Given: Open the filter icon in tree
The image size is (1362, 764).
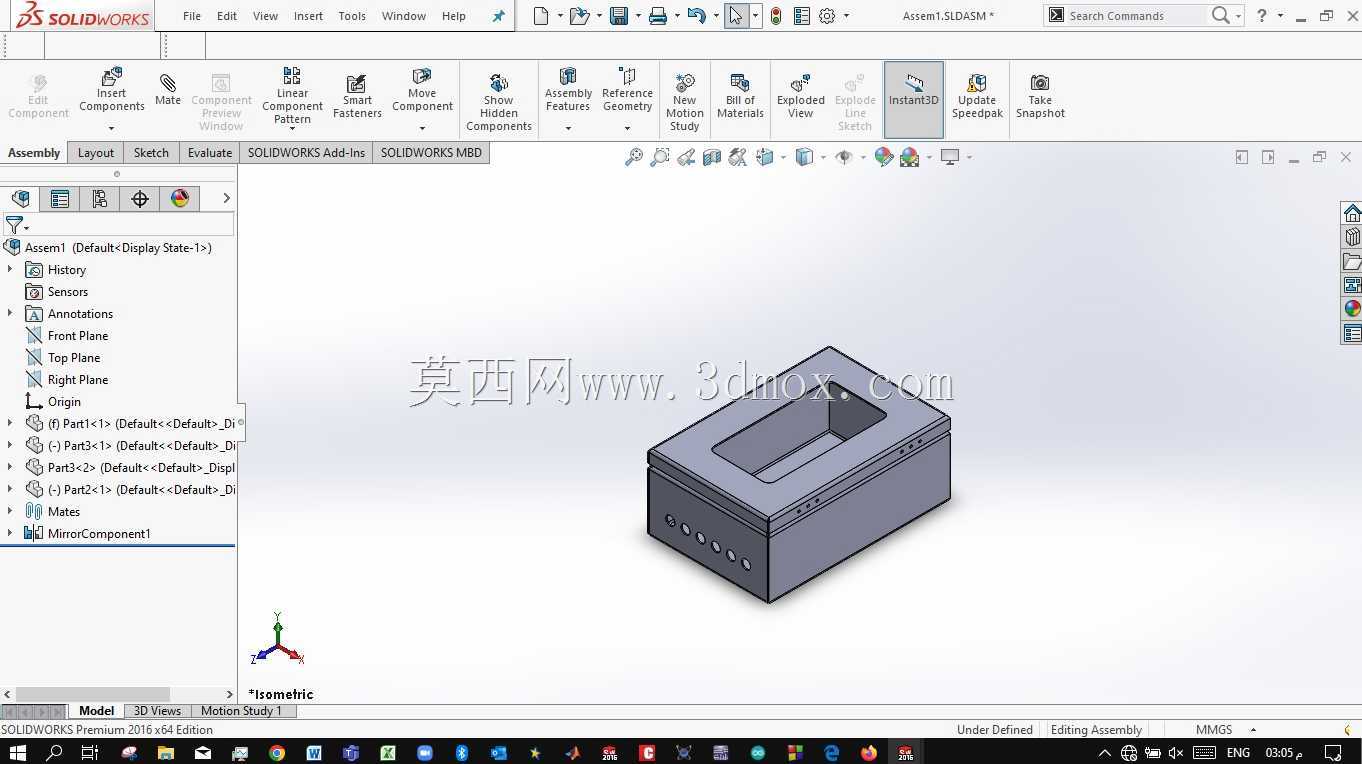Looking at the screenshot, I should tap(15, 225).
